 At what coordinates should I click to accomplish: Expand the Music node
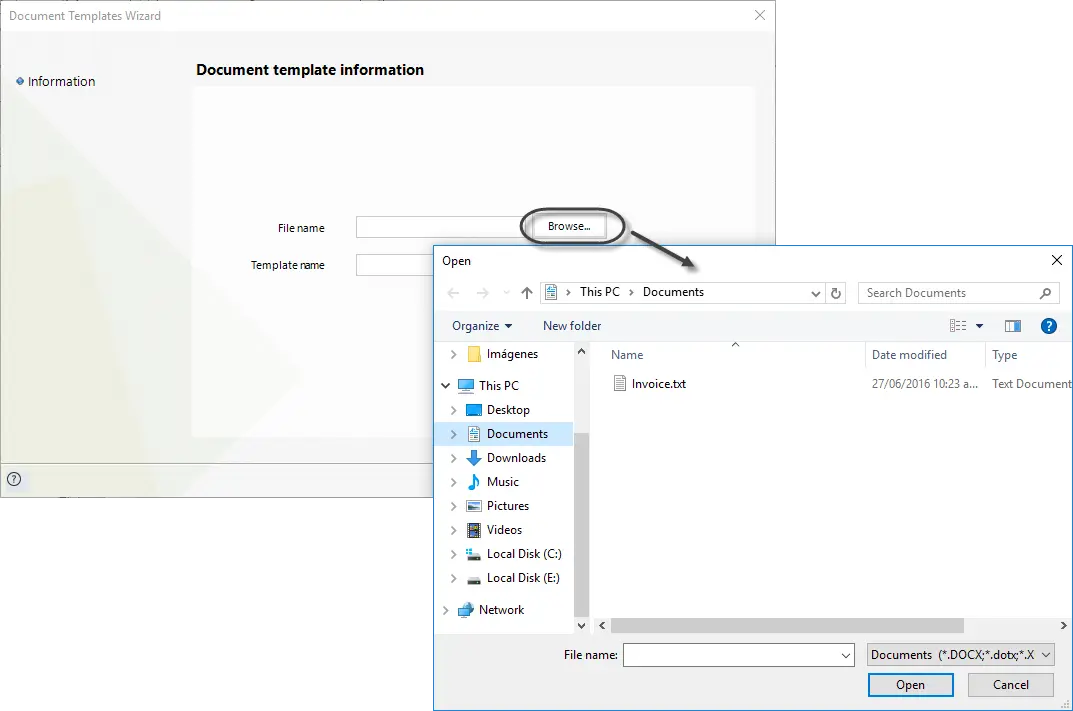(453, 482)
